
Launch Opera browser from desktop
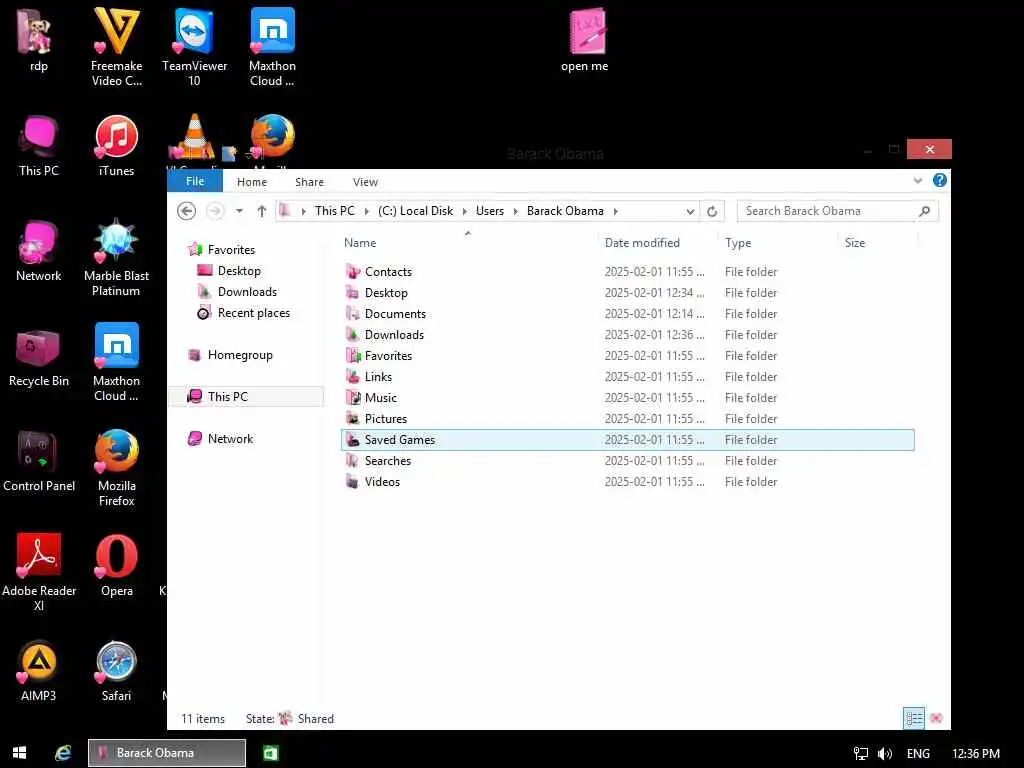click(116, 566)
